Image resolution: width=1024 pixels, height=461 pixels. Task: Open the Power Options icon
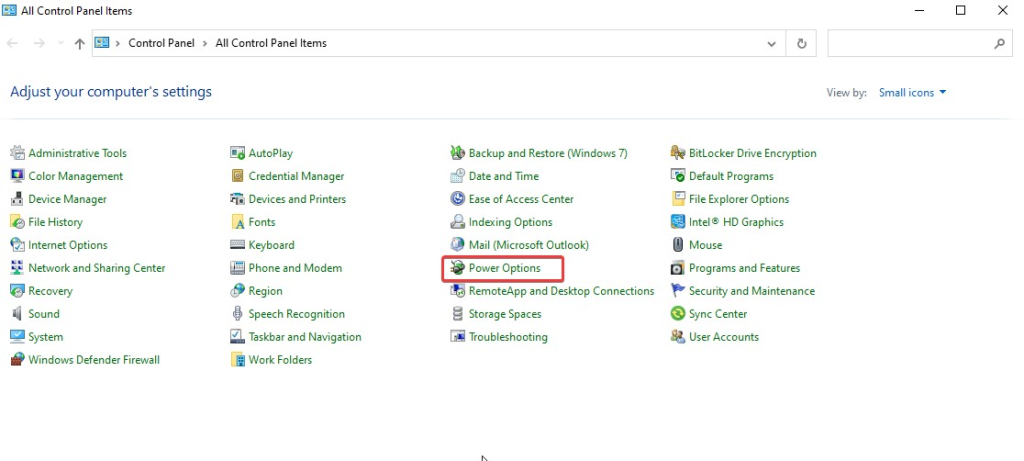click(457, 268)
